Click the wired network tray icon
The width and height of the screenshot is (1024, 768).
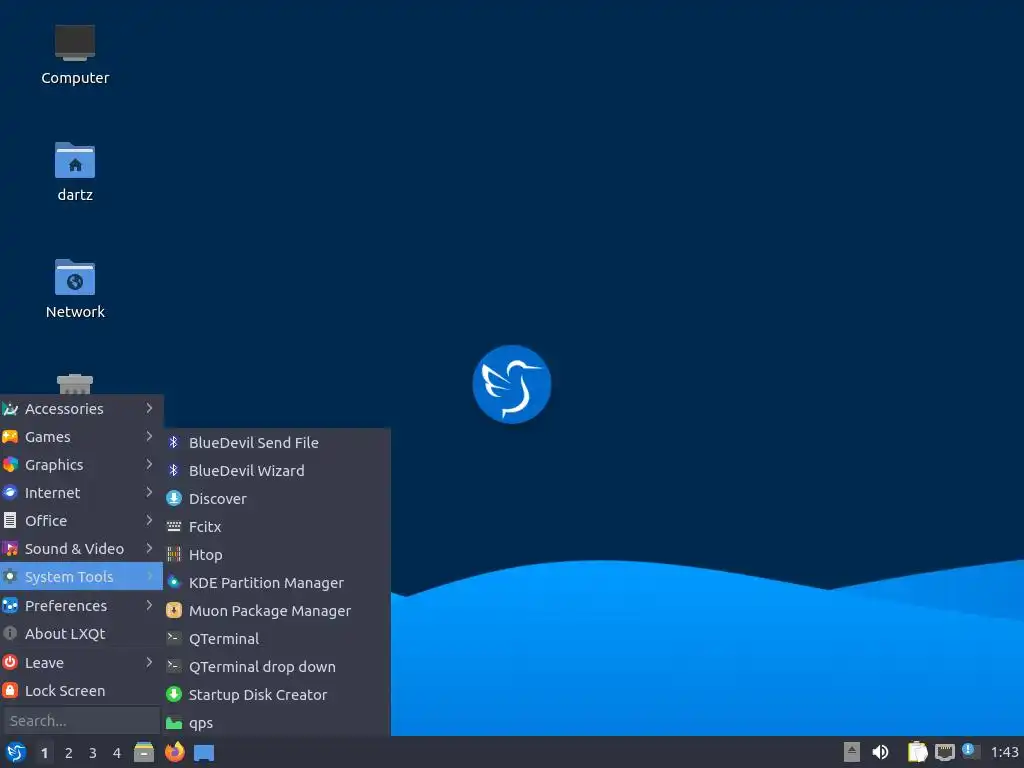[x=945, y=752]
